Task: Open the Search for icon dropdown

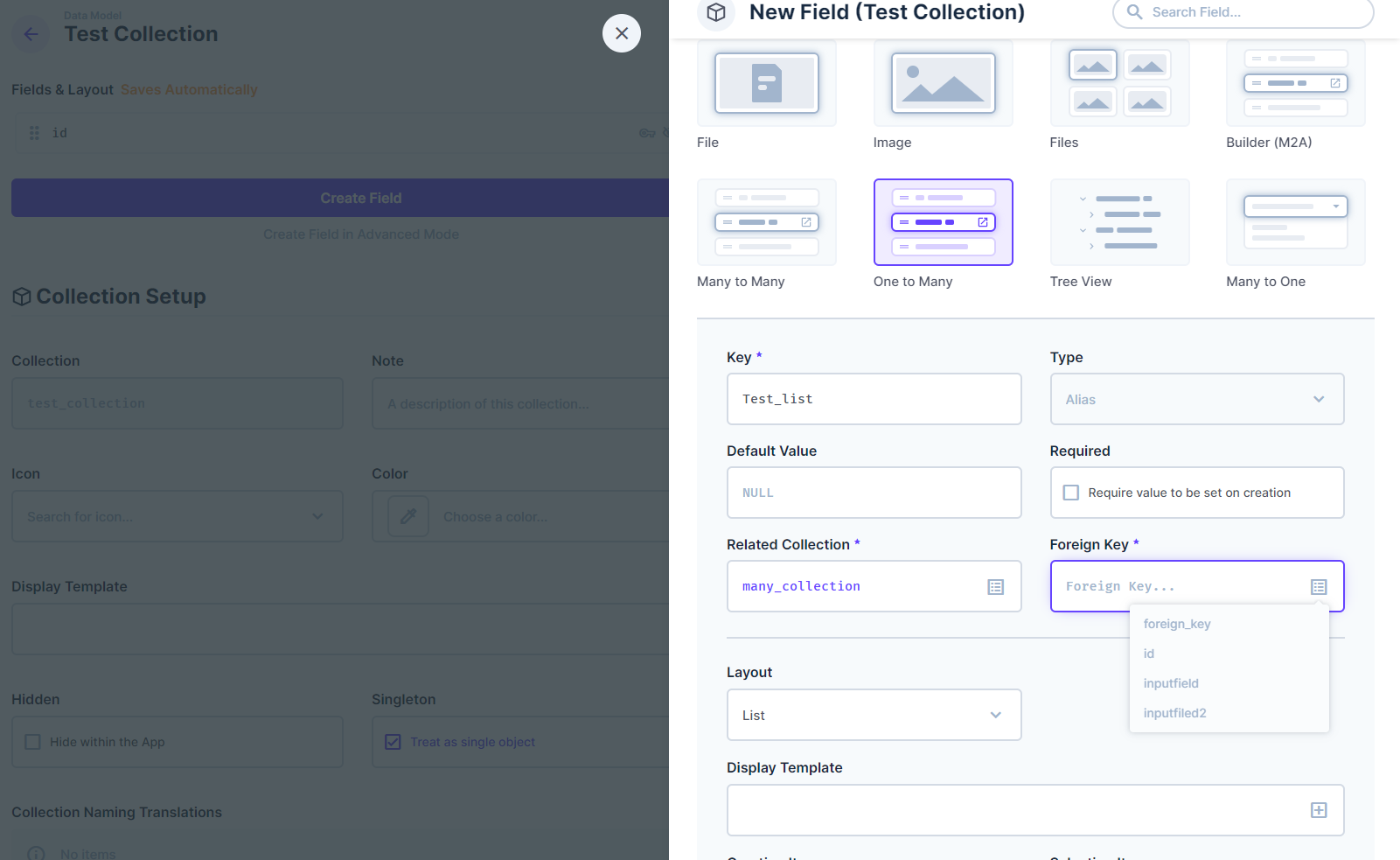Action: (x=178, y=516)
